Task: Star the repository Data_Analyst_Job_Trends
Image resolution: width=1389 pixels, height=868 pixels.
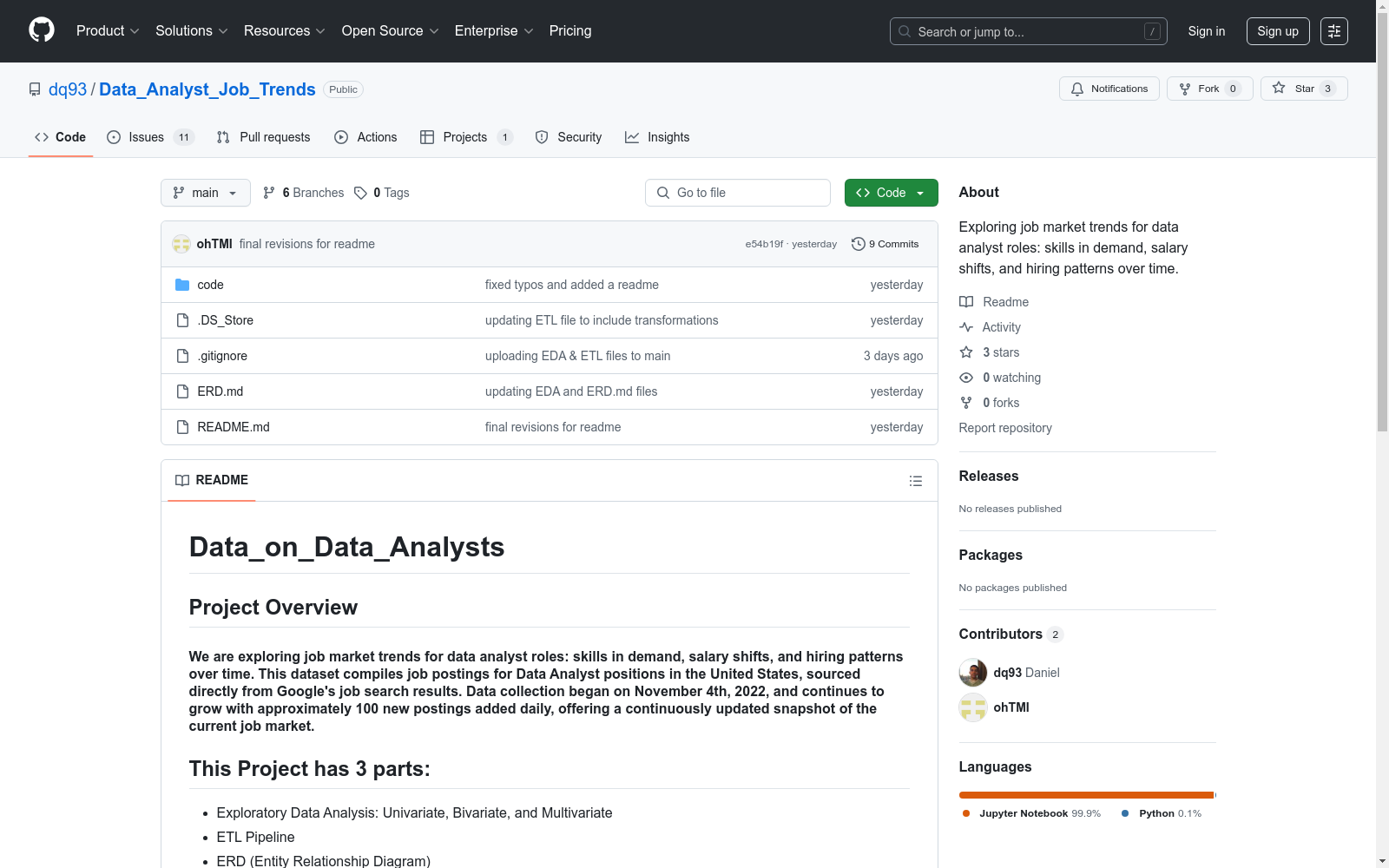Action: (x=1304, y=89)
